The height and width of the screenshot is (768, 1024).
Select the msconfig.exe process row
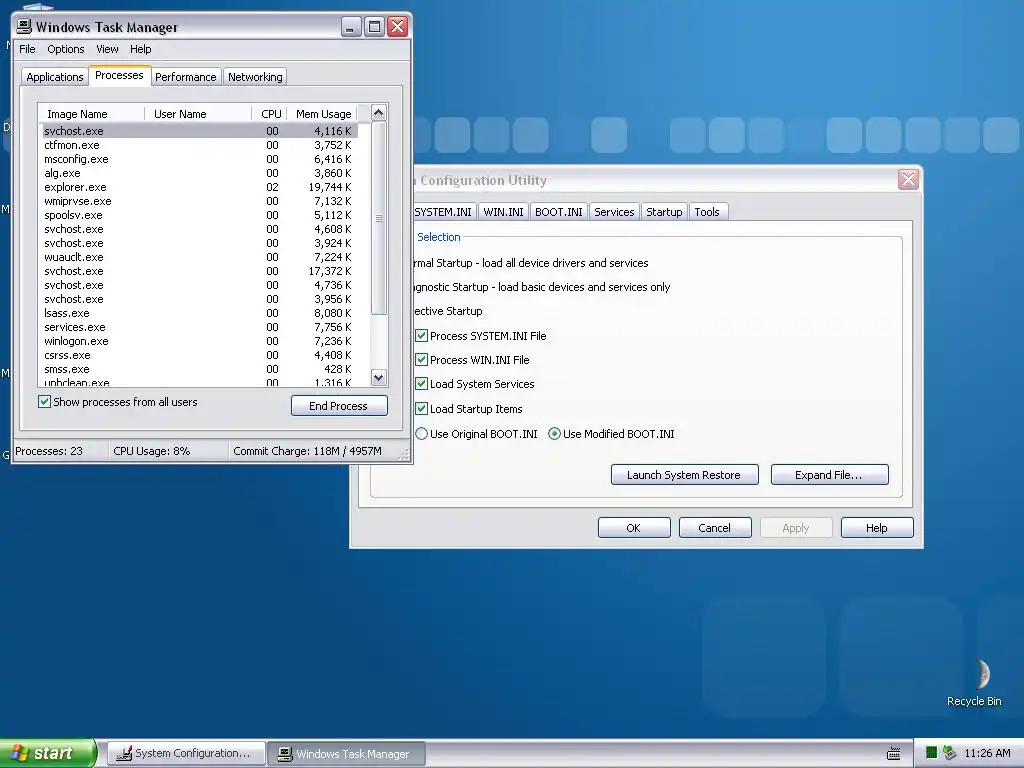tap(198, 159)
